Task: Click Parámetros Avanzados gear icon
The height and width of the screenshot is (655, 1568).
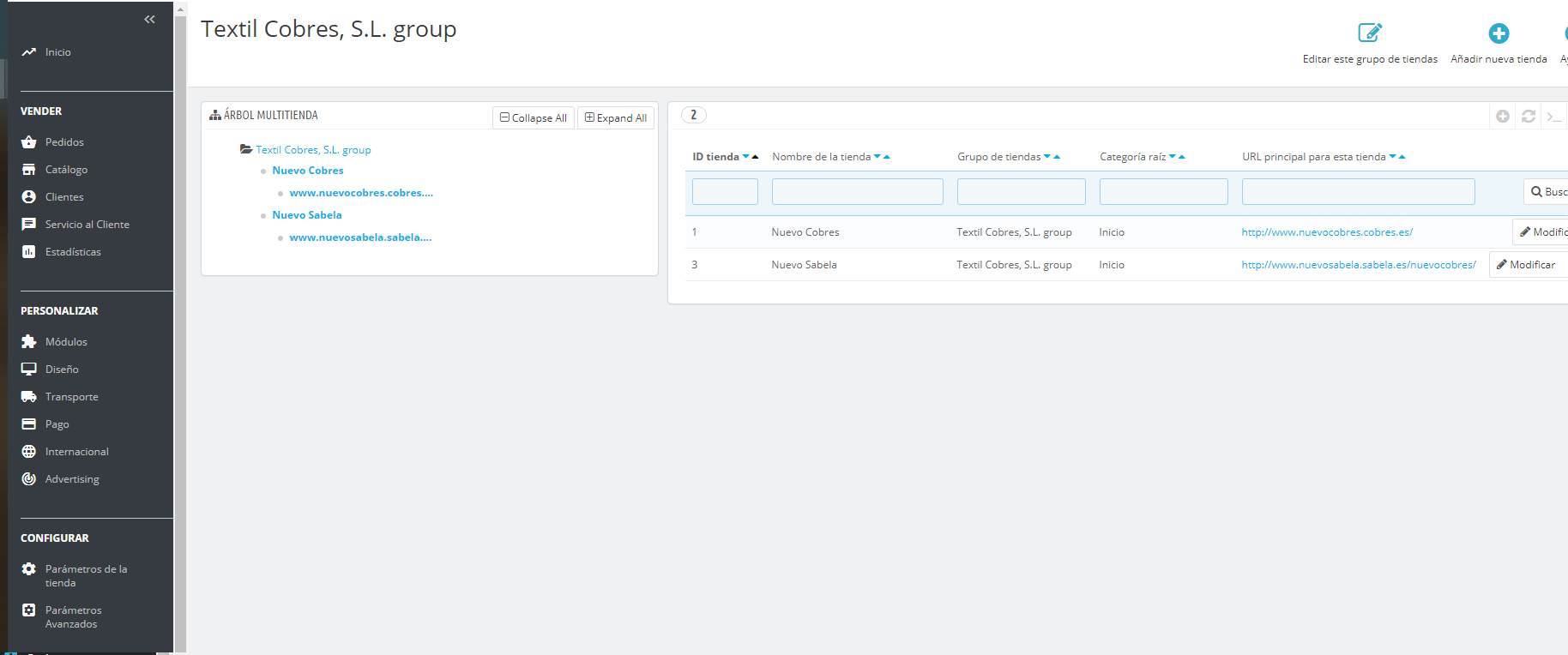Action: (x=29, y=610)
